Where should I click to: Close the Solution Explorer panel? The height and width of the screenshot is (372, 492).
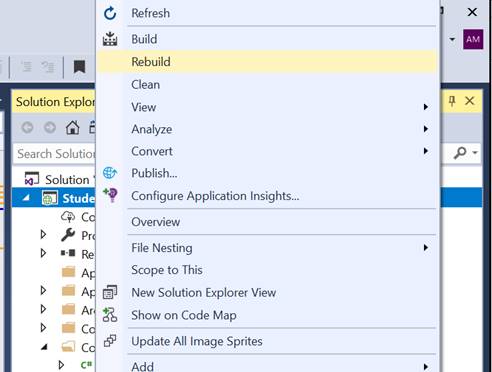[470, 101]
